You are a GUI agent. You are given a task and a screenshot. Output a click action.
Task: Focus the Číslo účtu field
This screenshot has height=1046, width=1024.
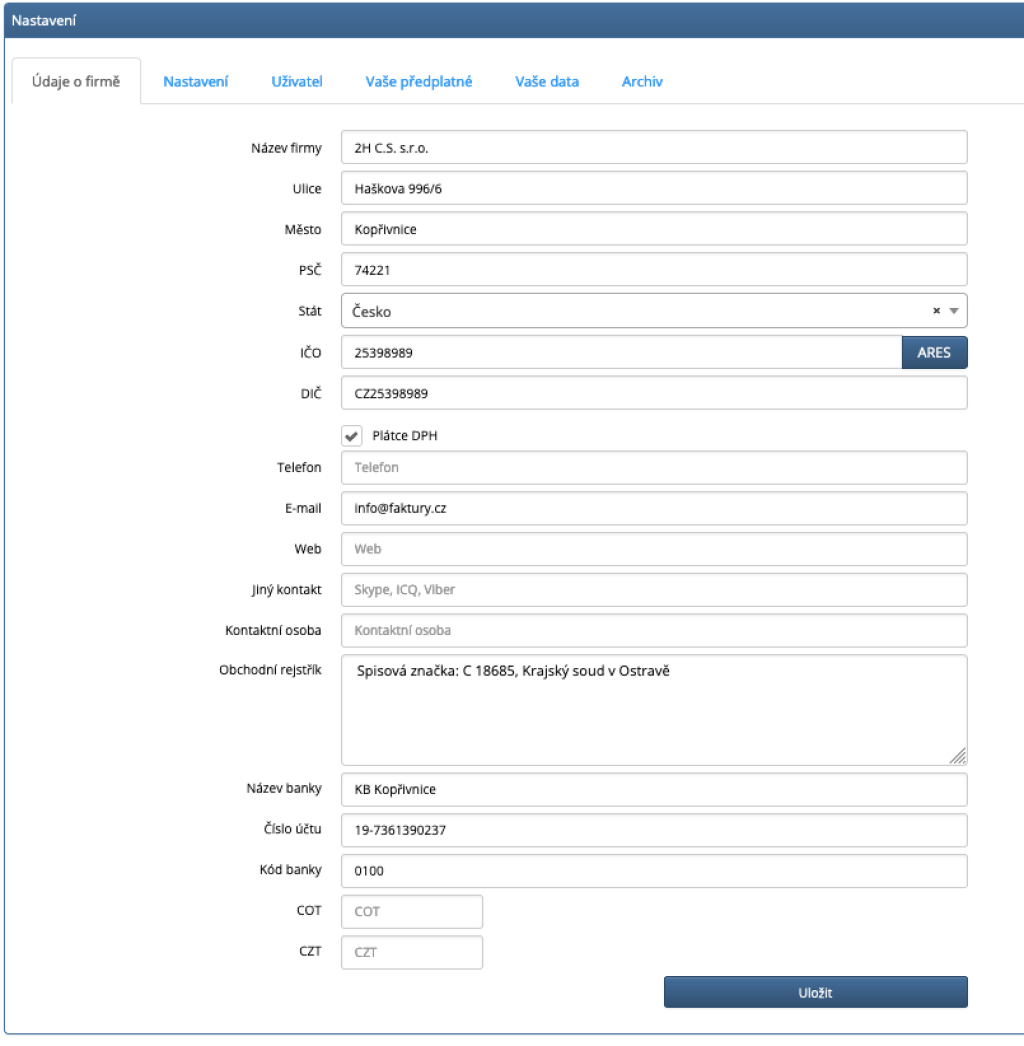654,829
